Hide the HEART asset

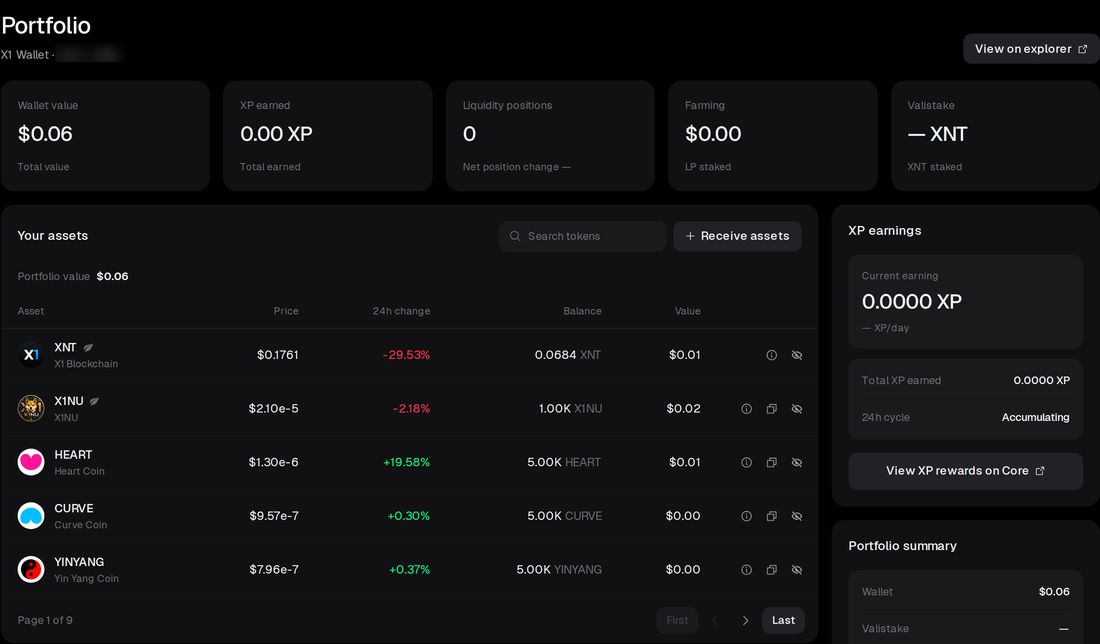tap(797, 462)
